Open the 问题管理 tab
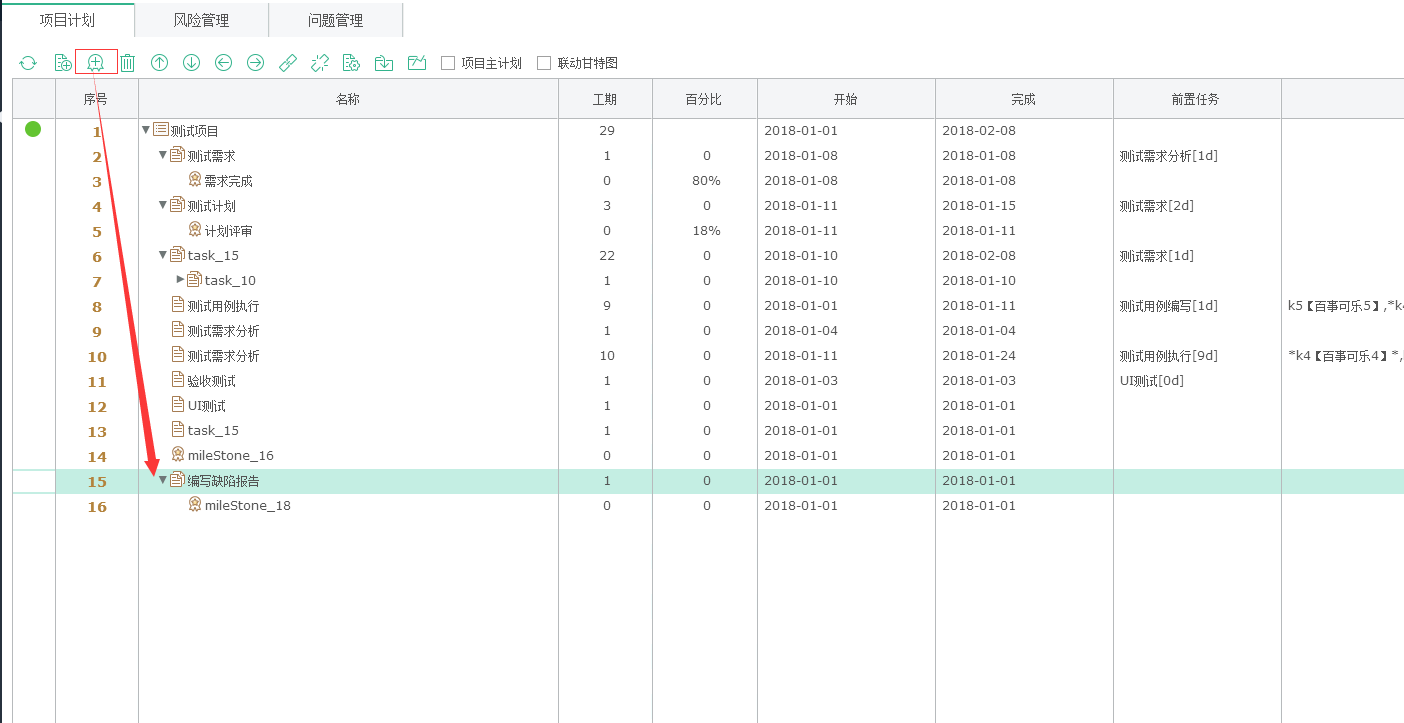Viewport: 1404px width, 723px height. point(335,20)
